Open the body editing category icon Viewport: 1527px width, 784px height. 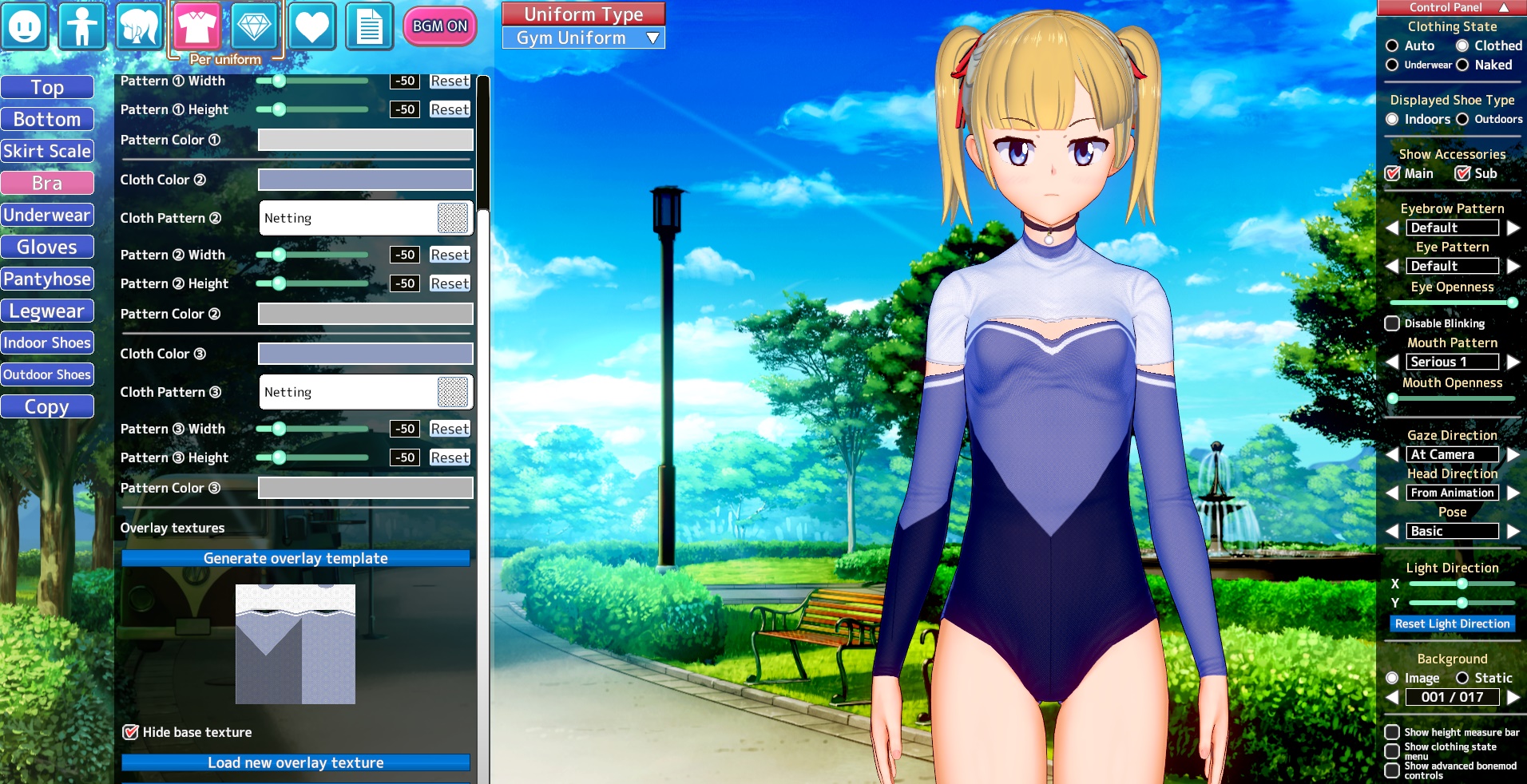pyautogui.click(x=81, y=26)
